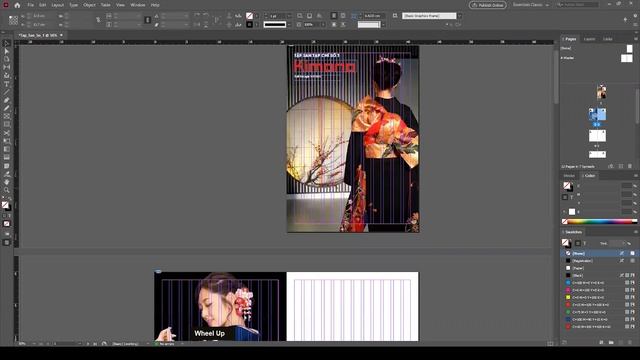Image resolution: width=640 pixels, height=360 pixels.
Task: Open the Color panel options menu
Action: [x=636, y=176]
